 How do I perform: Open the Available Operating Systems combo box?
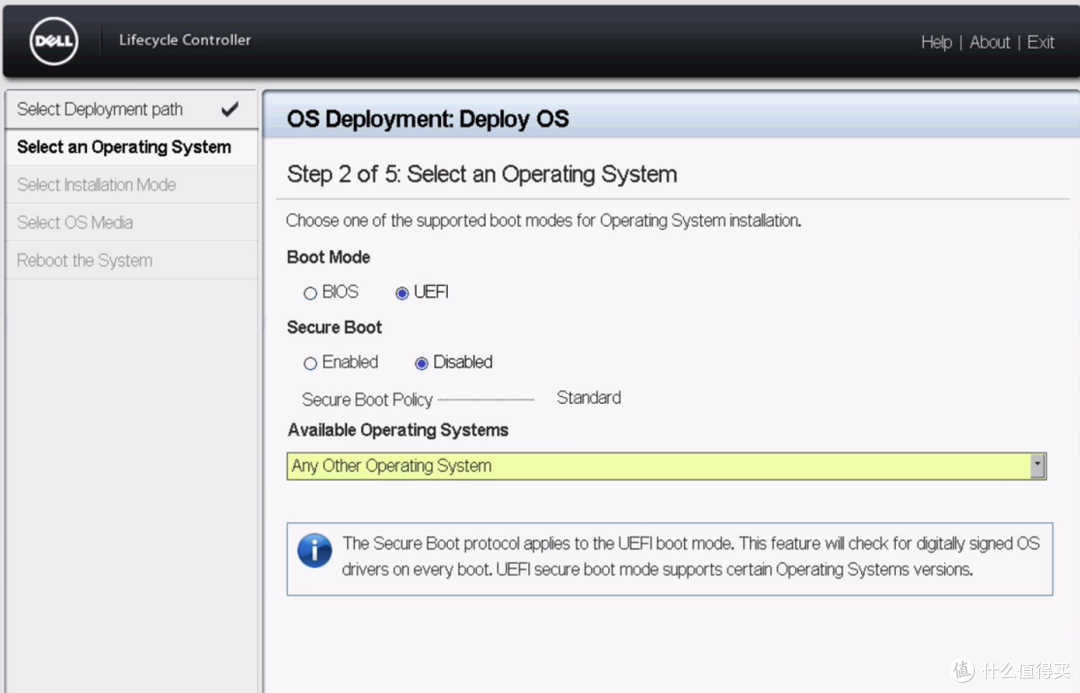[658, 466]
